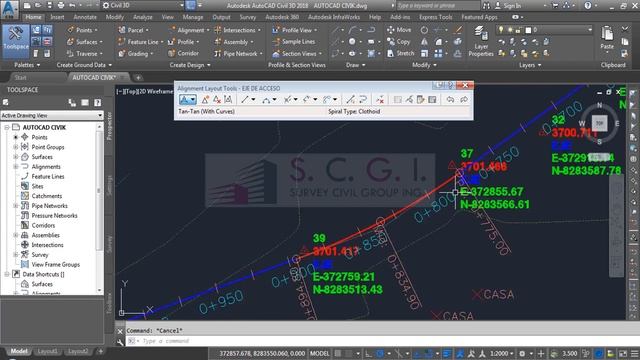Open the Annotate ribbon tab
Image resolution: width=640 pixels, height=360 pixels.
(x=85, y=17)
